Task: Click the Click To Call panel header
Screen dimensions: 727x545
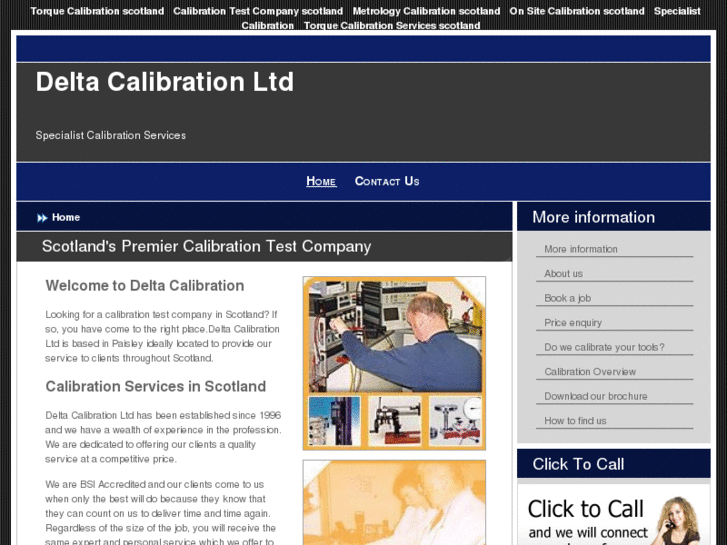Action: [613, 463]
